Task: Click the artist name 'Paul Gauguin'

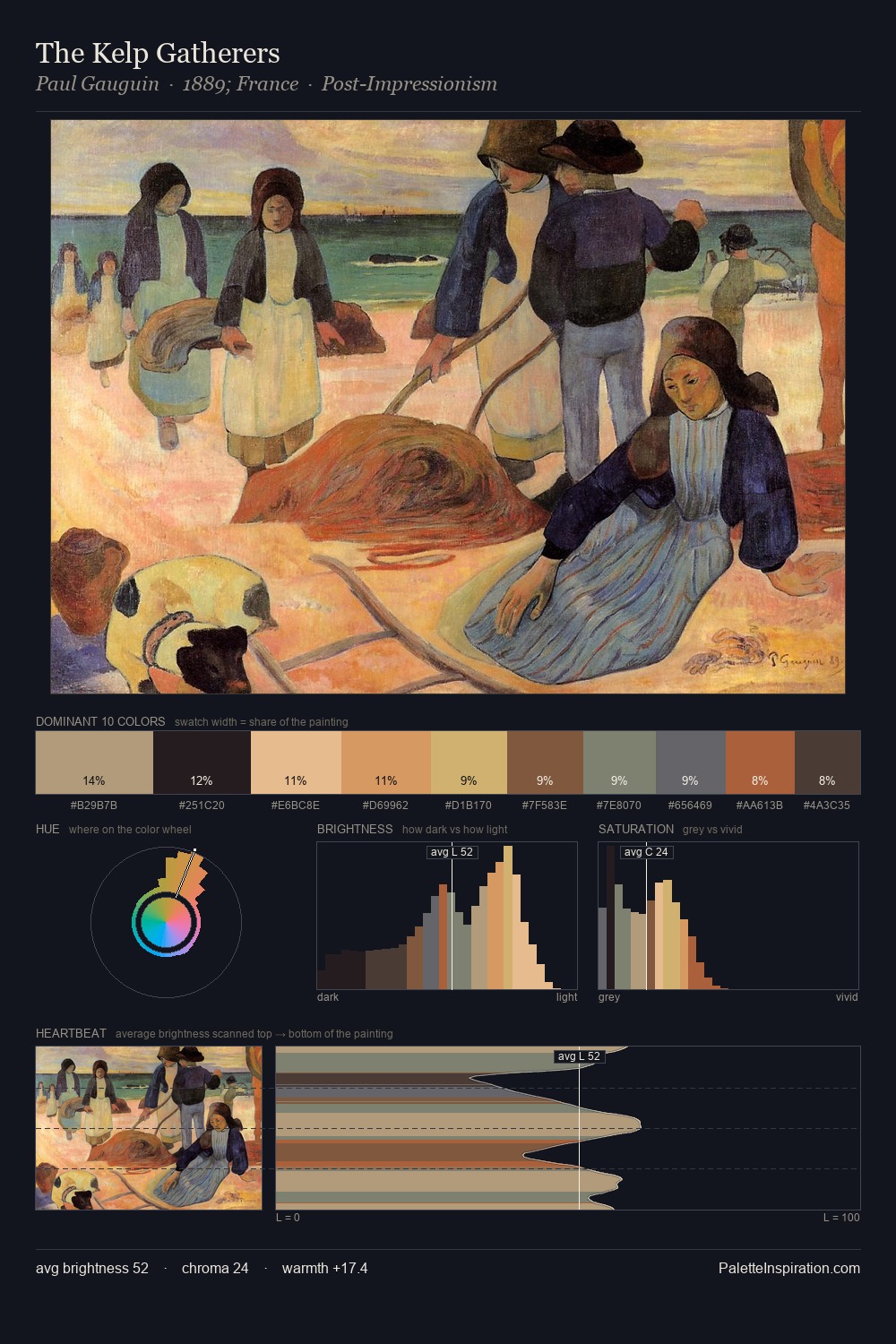Action: coord(98,84)
